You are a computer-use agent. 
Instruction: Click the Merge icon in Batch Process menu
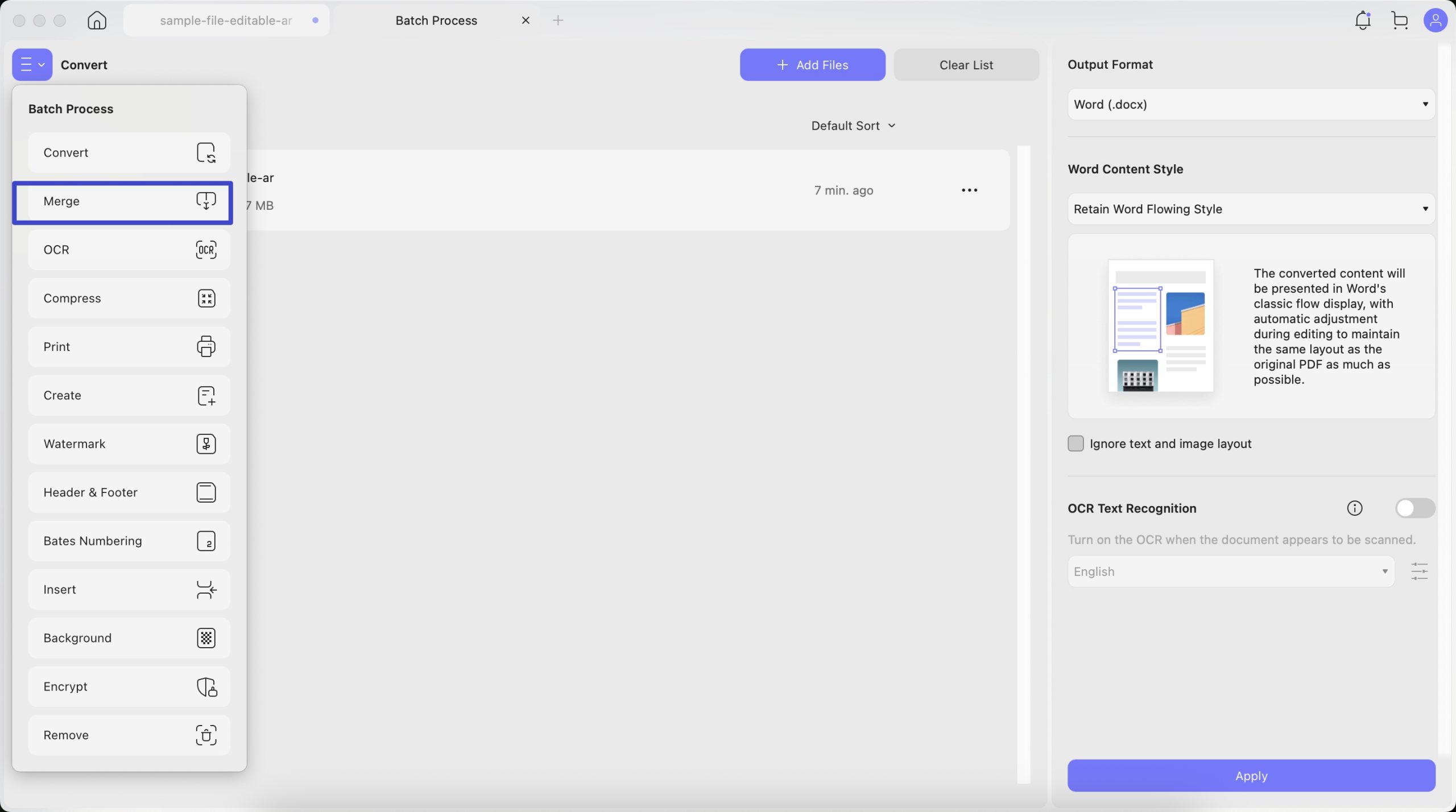[206, 201]
